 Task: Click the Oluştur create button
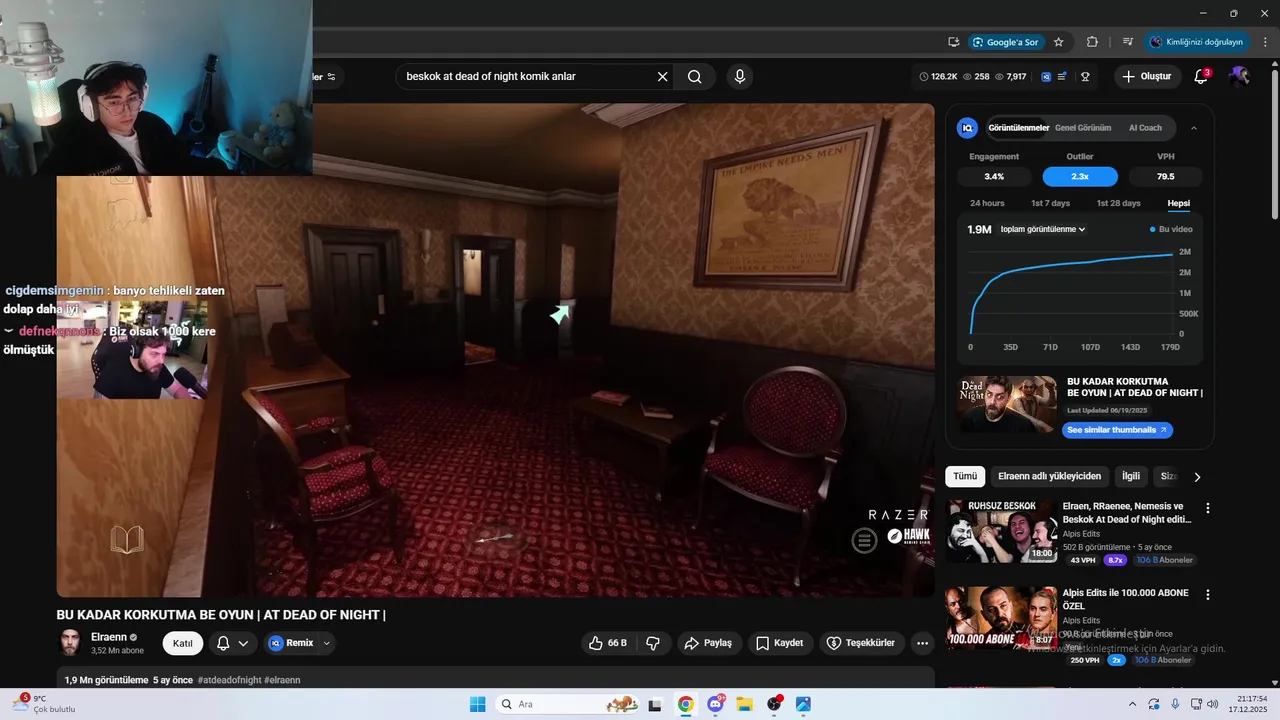point(1147,77)
